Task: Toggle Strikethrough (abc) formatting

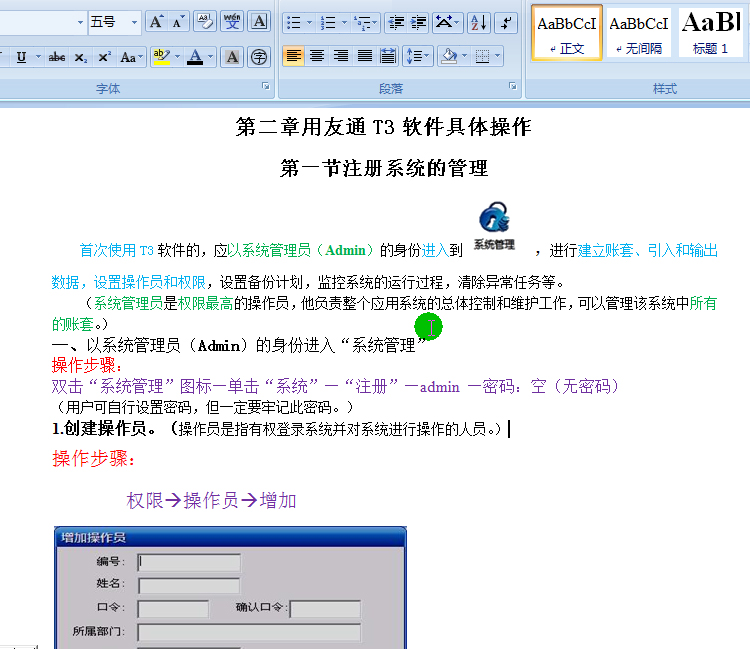Action: (x=56, y=57)
